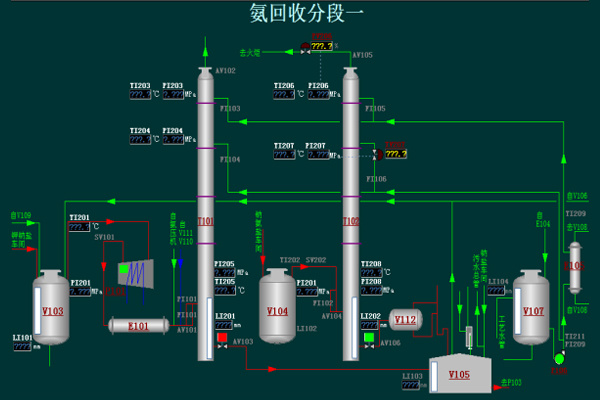
Task: Open the TV207 control valve symbol
Action: point(378,155)
